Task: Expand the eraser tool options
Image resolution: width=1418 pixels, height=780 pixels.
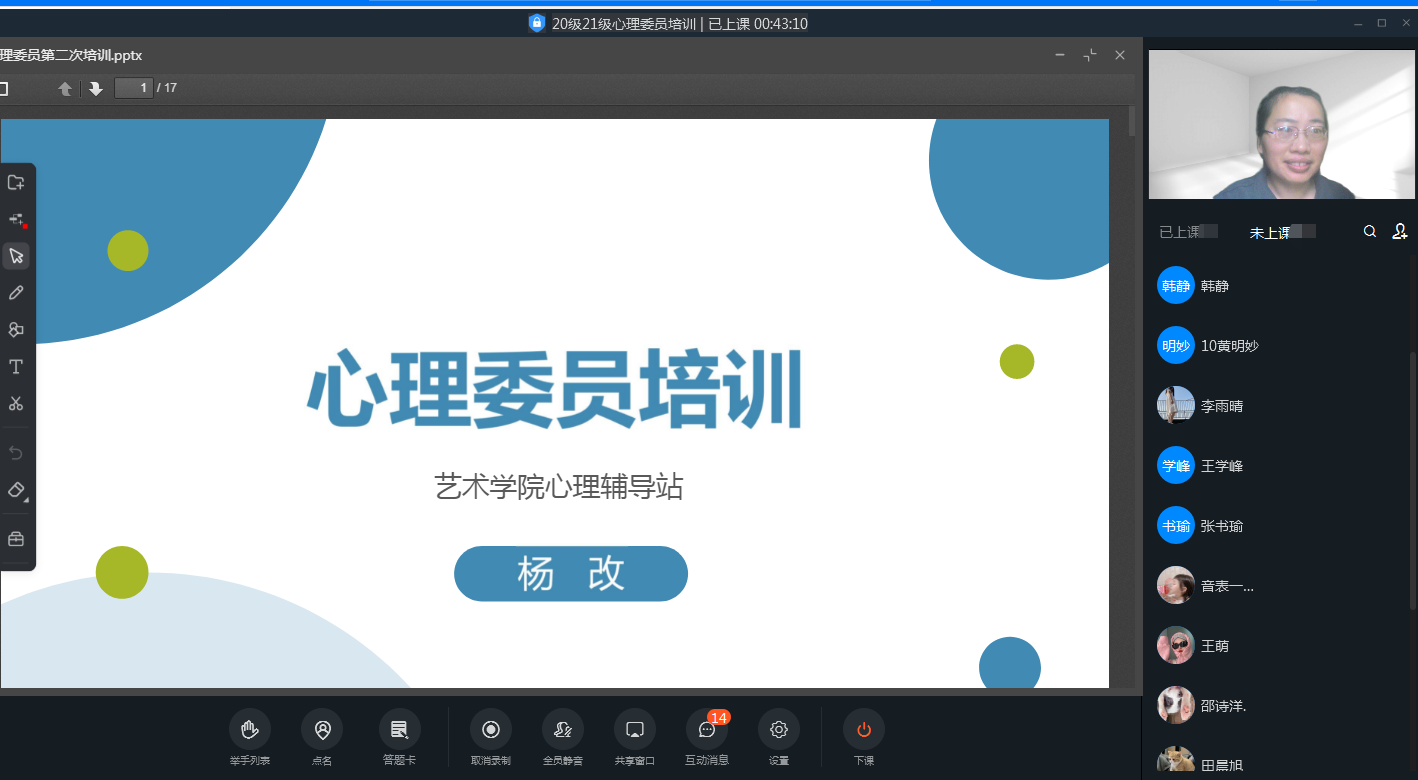Action: (x=17, y=490)
